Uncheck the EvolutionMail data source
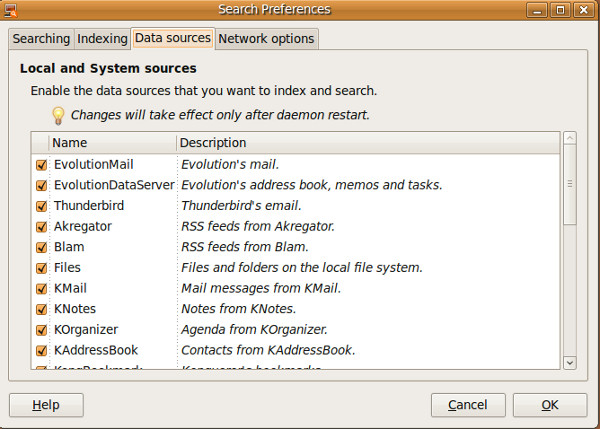The width and height of the screenshot is (600, 429). pyautogui.click(x=41, y=165)
